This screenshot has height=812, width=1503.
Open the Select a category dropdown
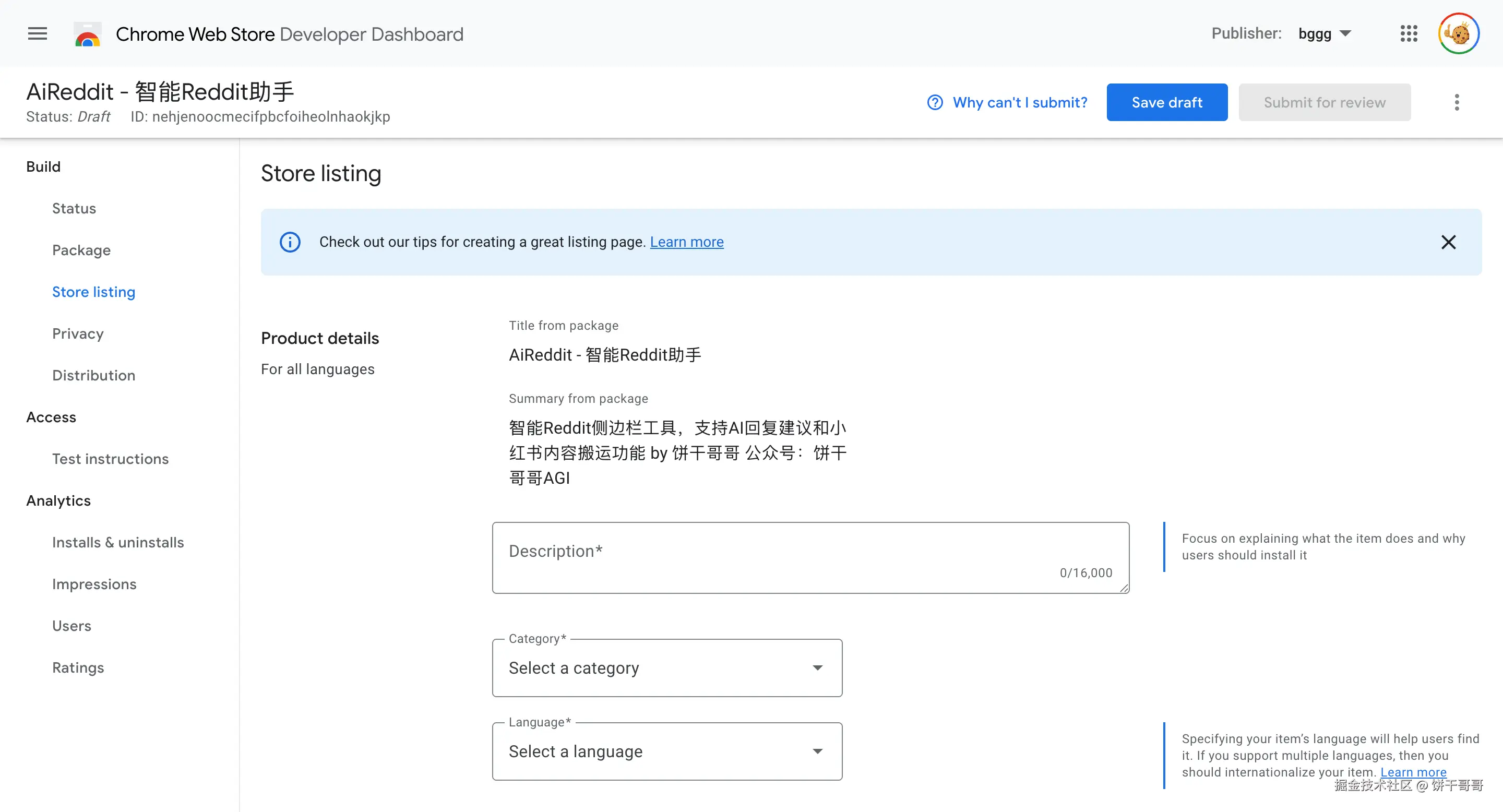[667, 667]
